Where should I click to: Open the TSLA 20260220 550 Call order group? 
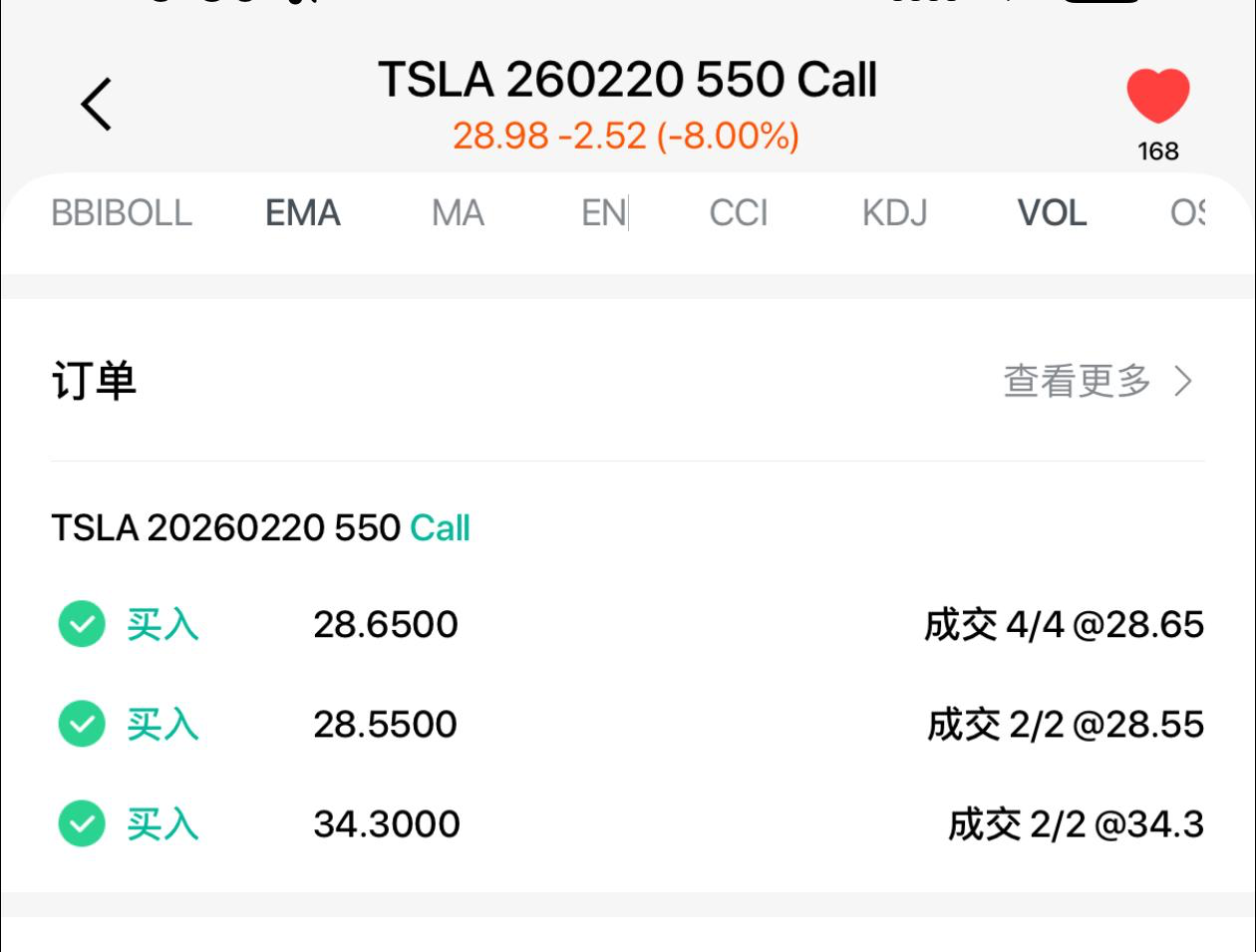[x=260, y=528]
